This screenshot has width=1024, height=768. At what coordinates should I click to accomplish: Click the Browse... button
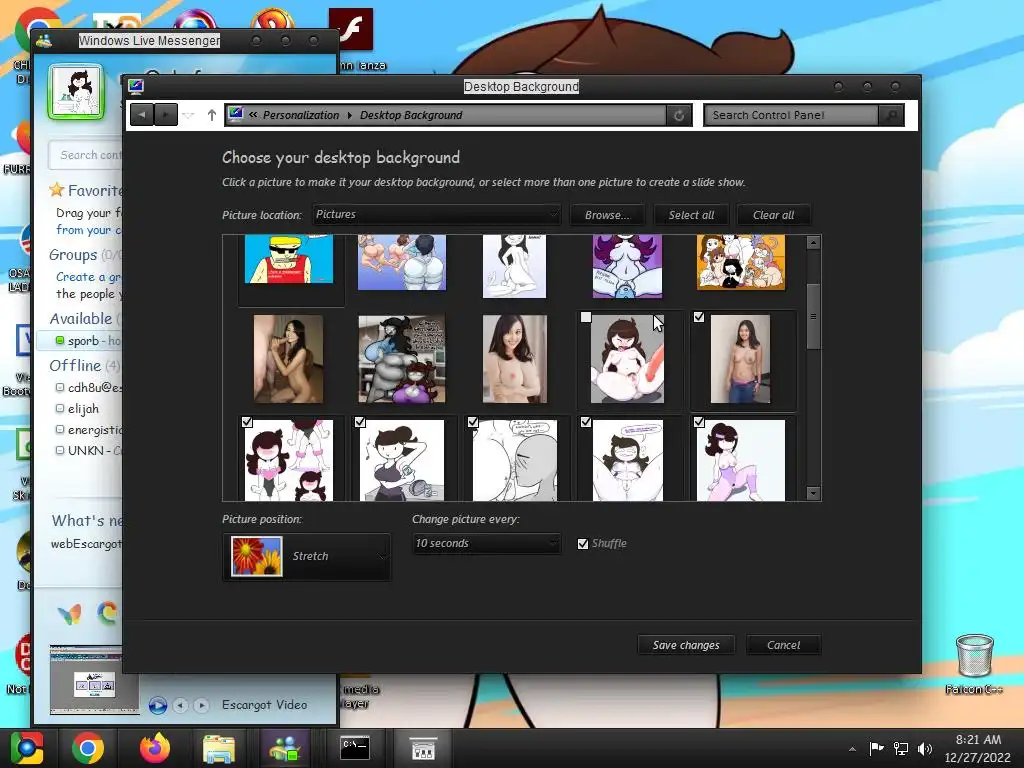[x=607, y=215]
